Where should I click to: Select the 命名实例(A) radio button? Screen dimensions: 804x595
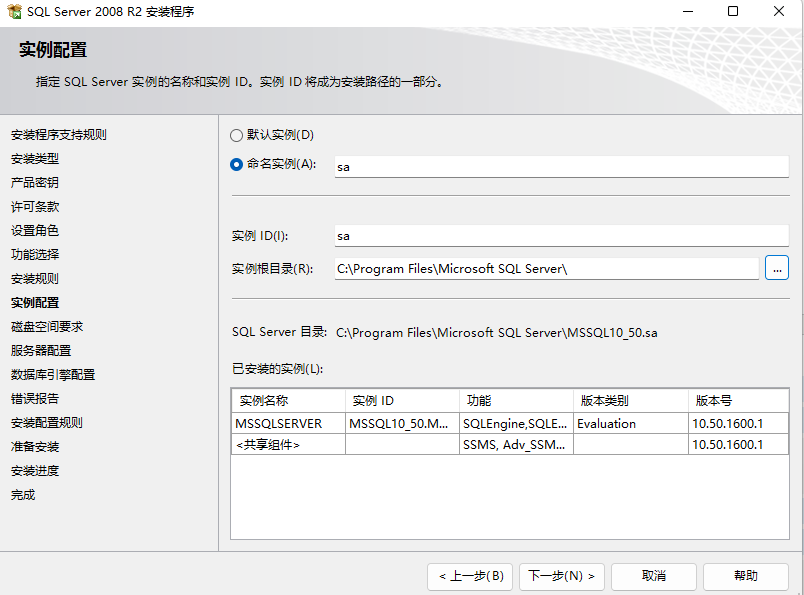click(x=236, y=165)
